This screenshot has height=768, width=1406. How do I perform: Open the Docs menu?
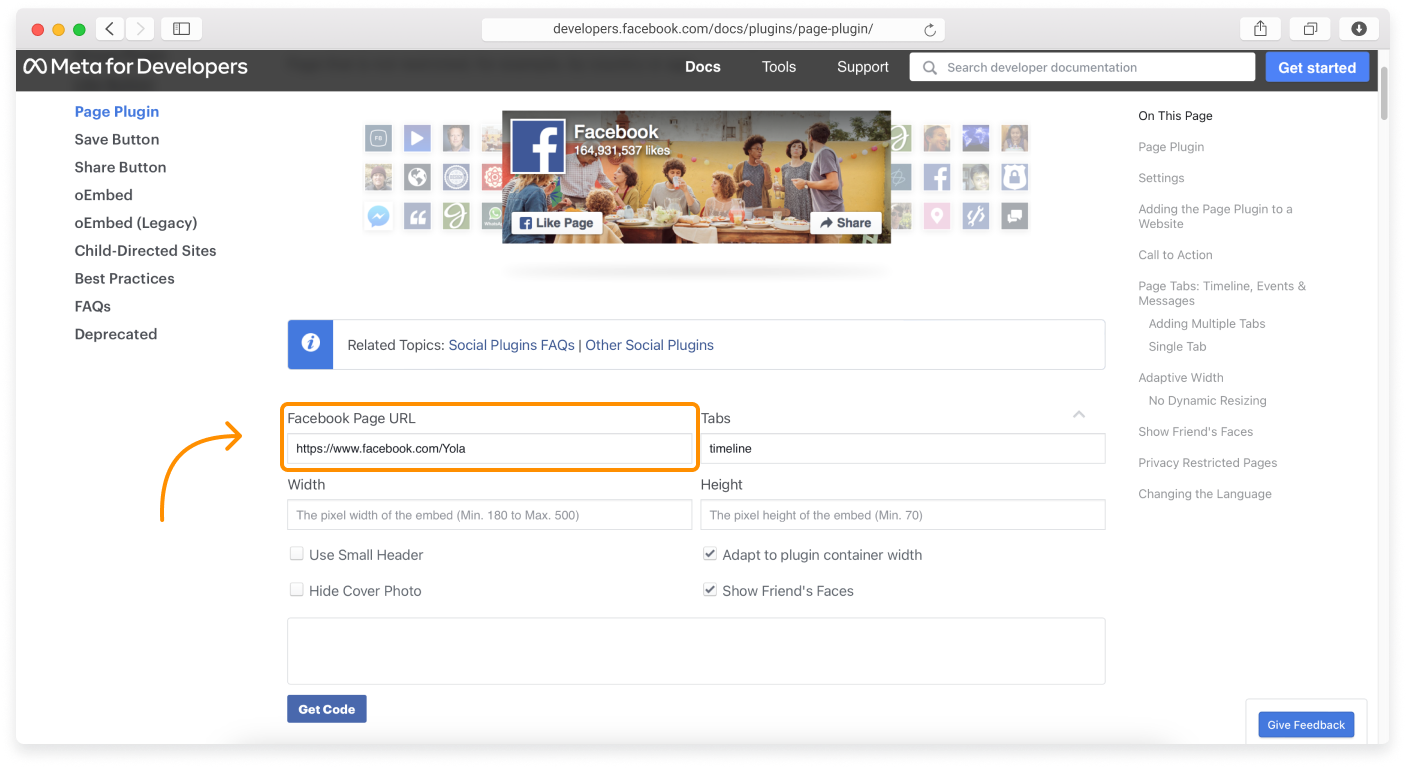(x=703, y=66)
